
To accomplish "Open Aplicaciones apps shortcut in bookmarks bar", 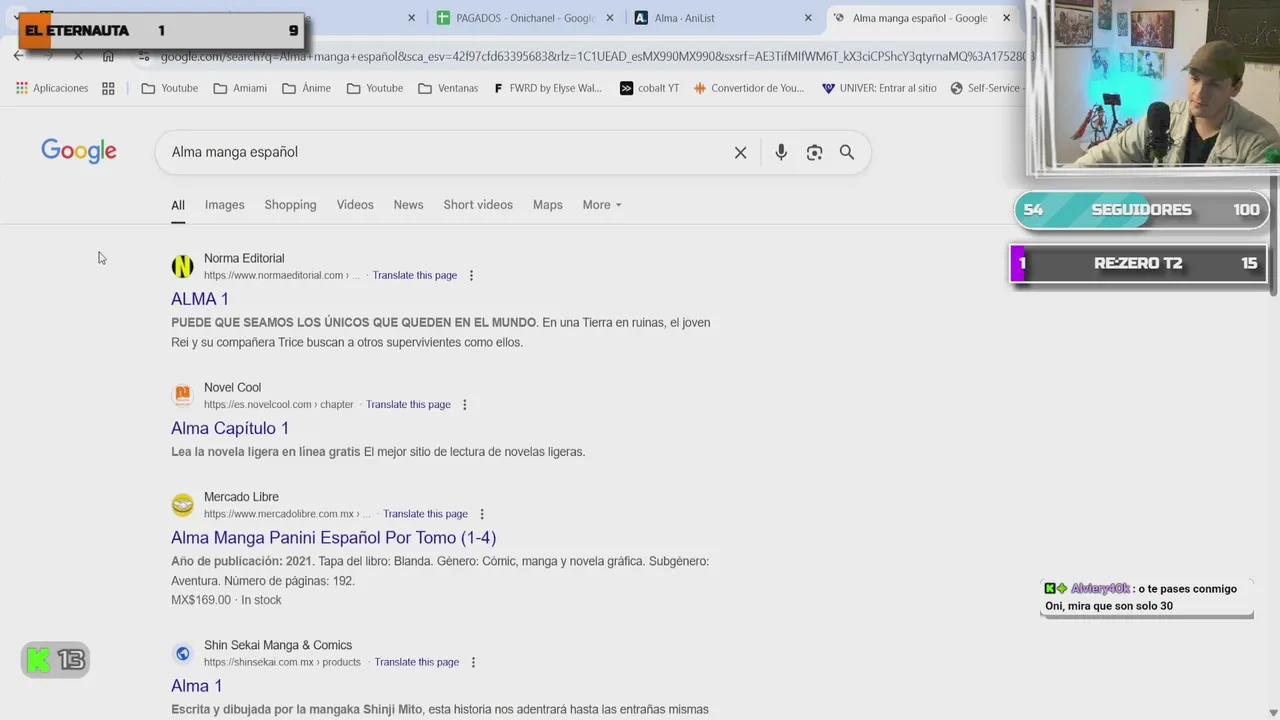I will pos(52,88).
